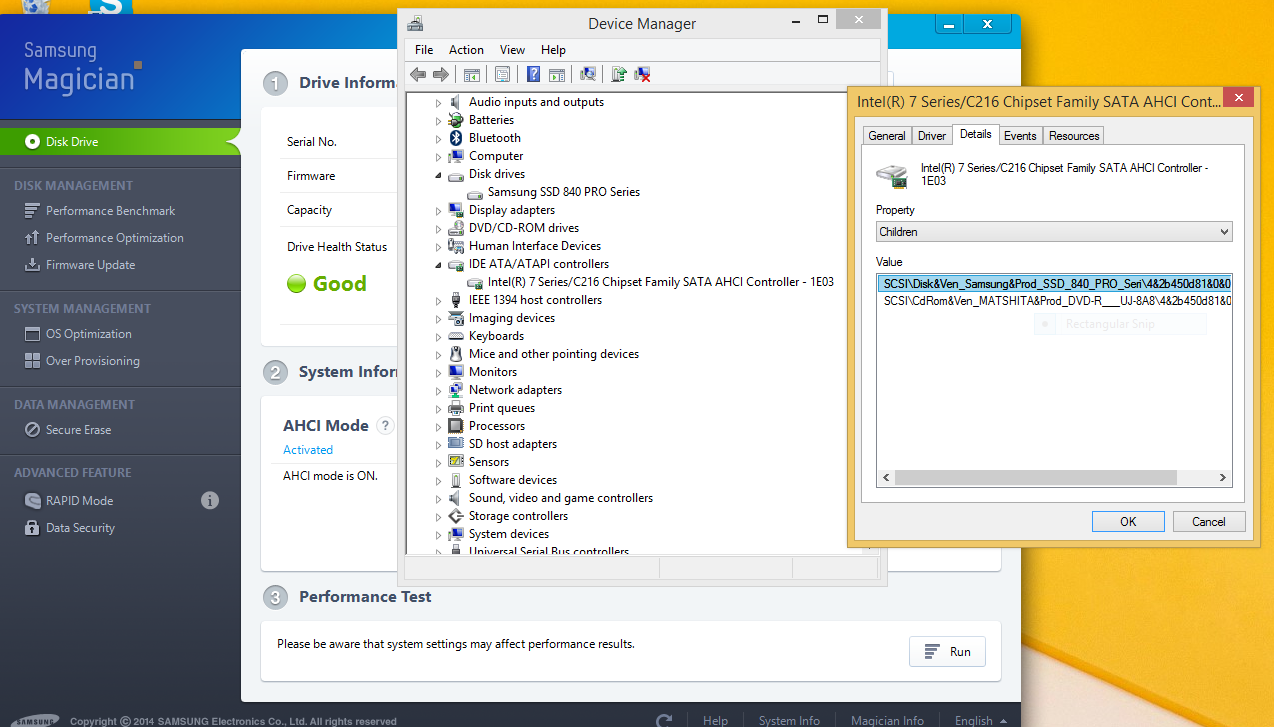This screenshot has height=727, width=1274.
Task: Open the Action menu in Device Manager
Action: click(466, 50)
